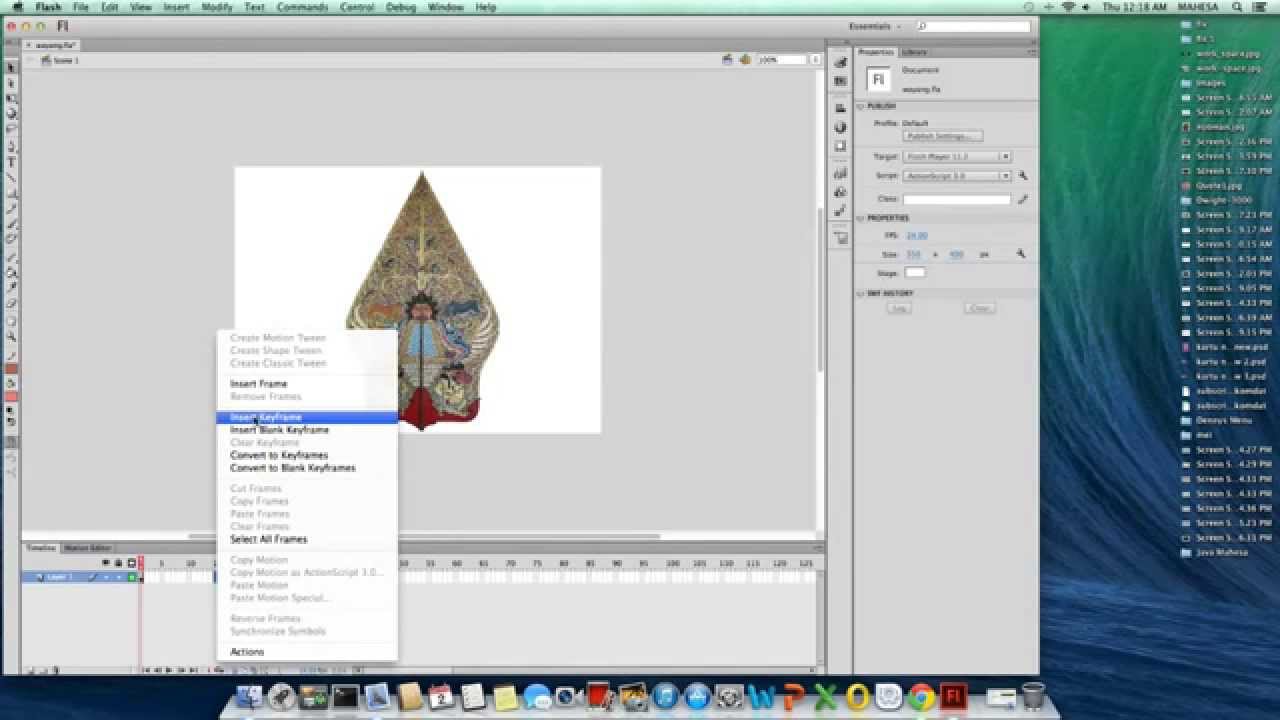Open the Essentials workspace dropdown
Image resolution: width=1280 pixels, height=720 pixels.
click(x=876, y=26)
